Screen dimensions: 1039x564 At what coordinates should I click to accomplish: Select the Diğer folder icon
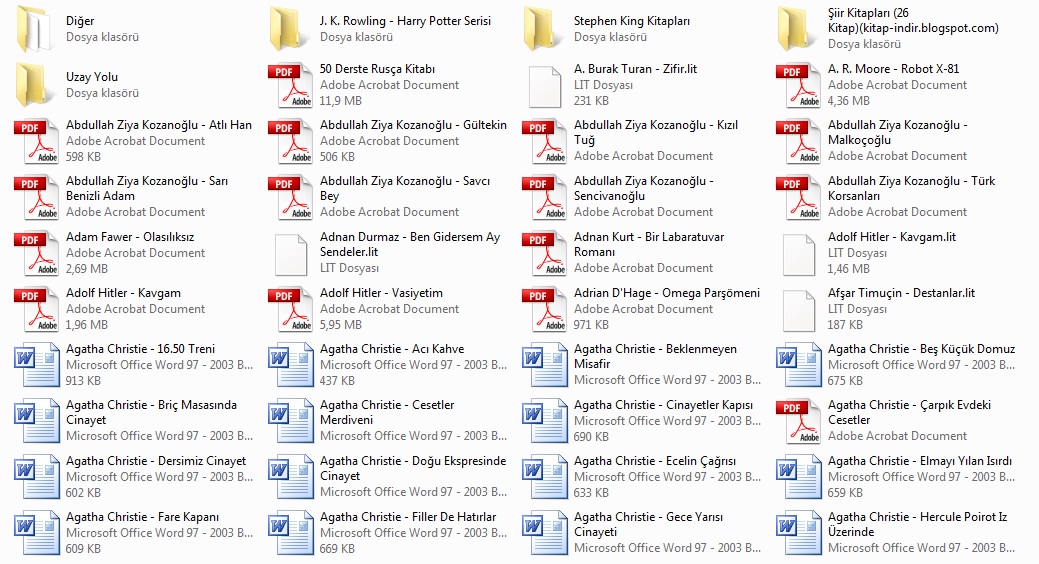[x=34, y=29]
